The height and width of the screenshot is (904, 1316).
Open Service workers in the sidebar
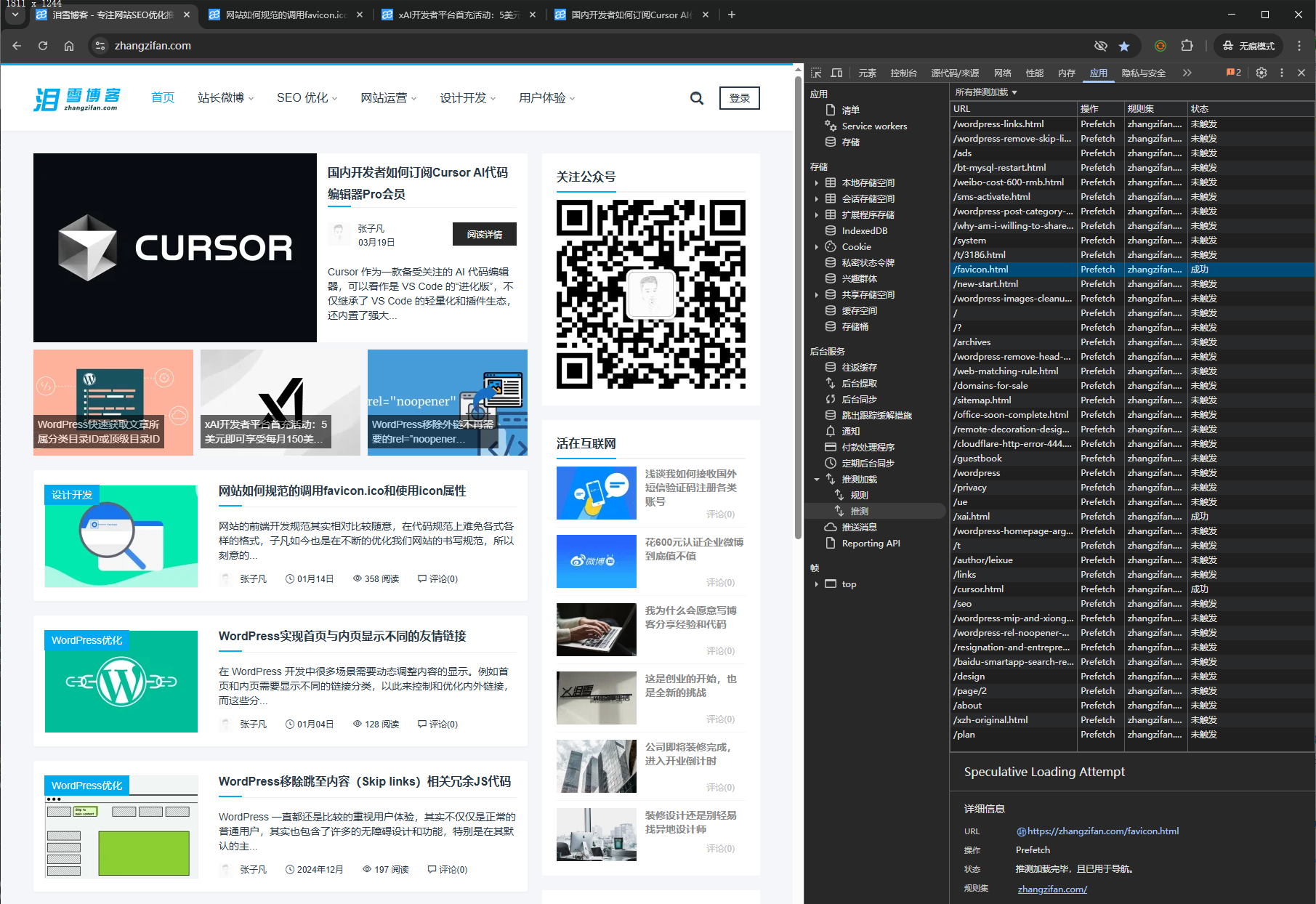click(x=874, y=126)
